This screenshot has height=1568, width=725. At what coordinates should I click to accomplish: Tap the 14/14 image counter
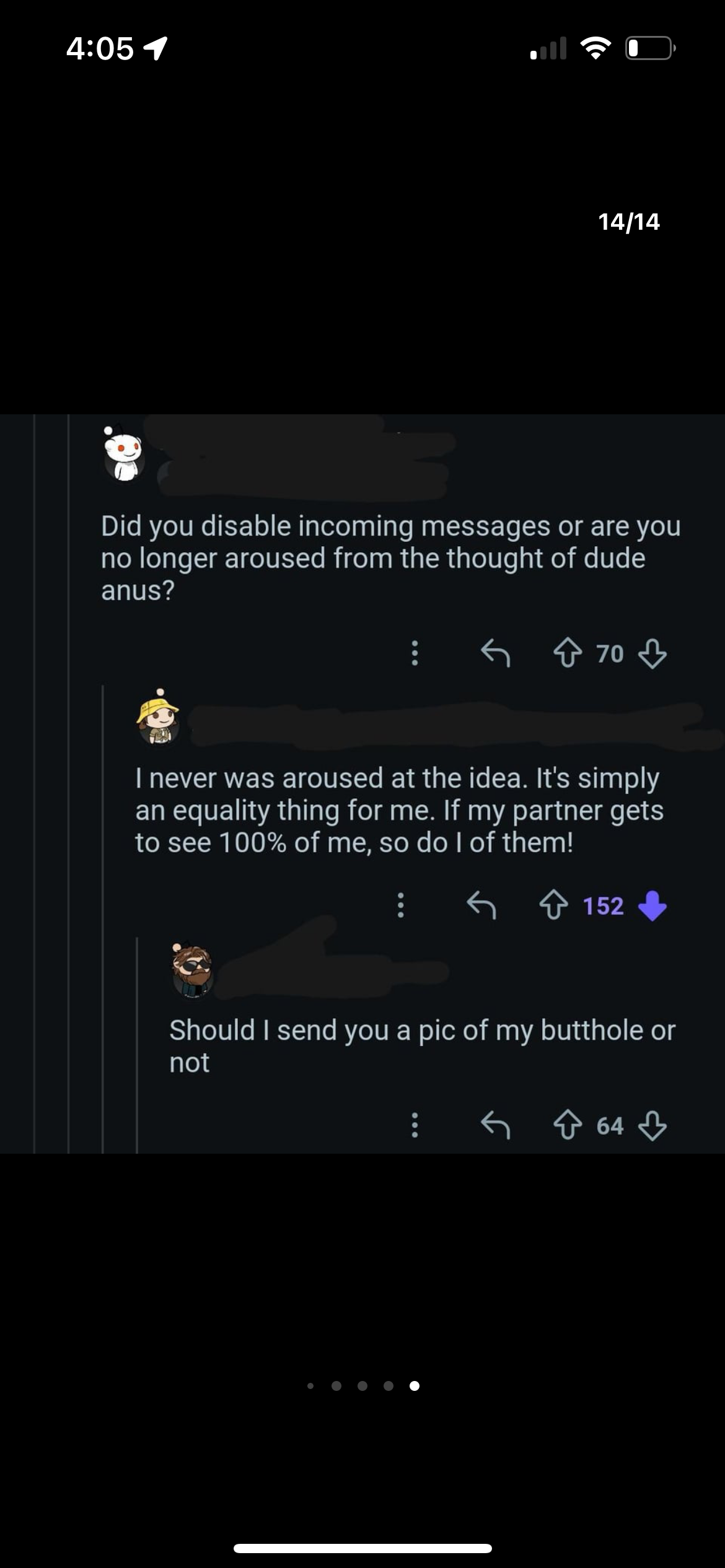[x=628, y=222]
